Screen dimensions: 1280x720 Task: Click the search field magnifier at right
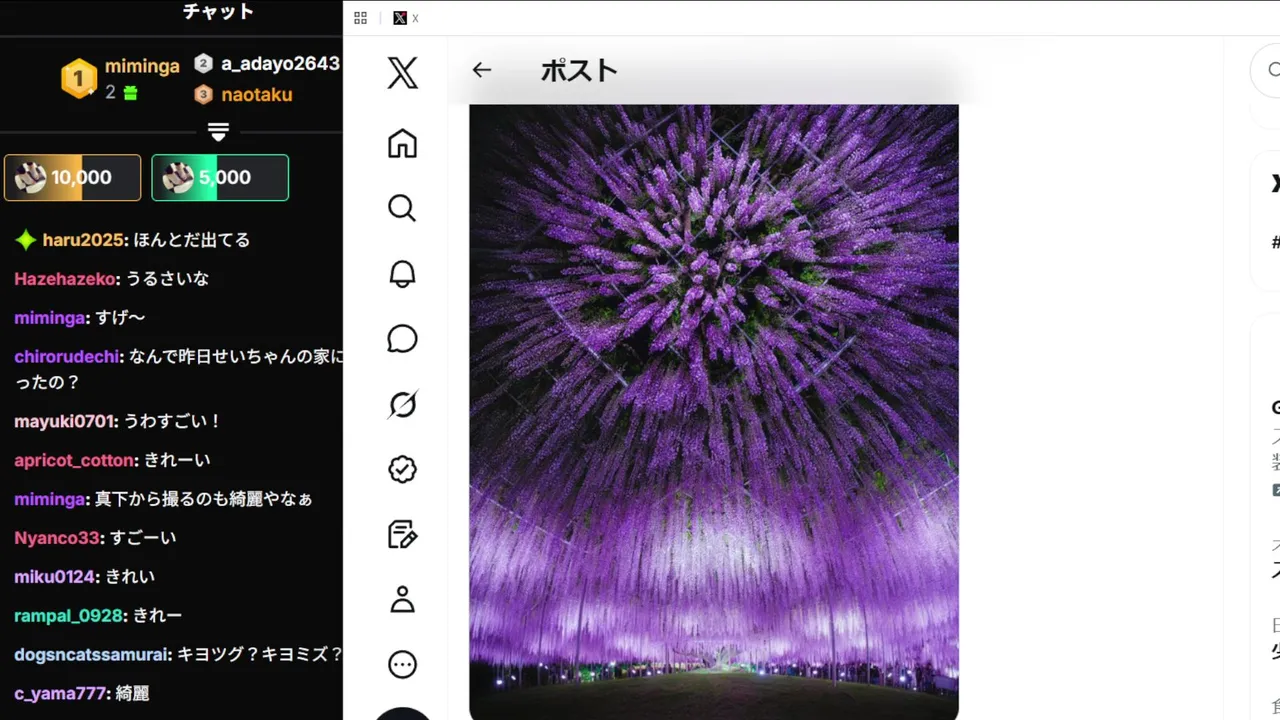pos(1273,70)
